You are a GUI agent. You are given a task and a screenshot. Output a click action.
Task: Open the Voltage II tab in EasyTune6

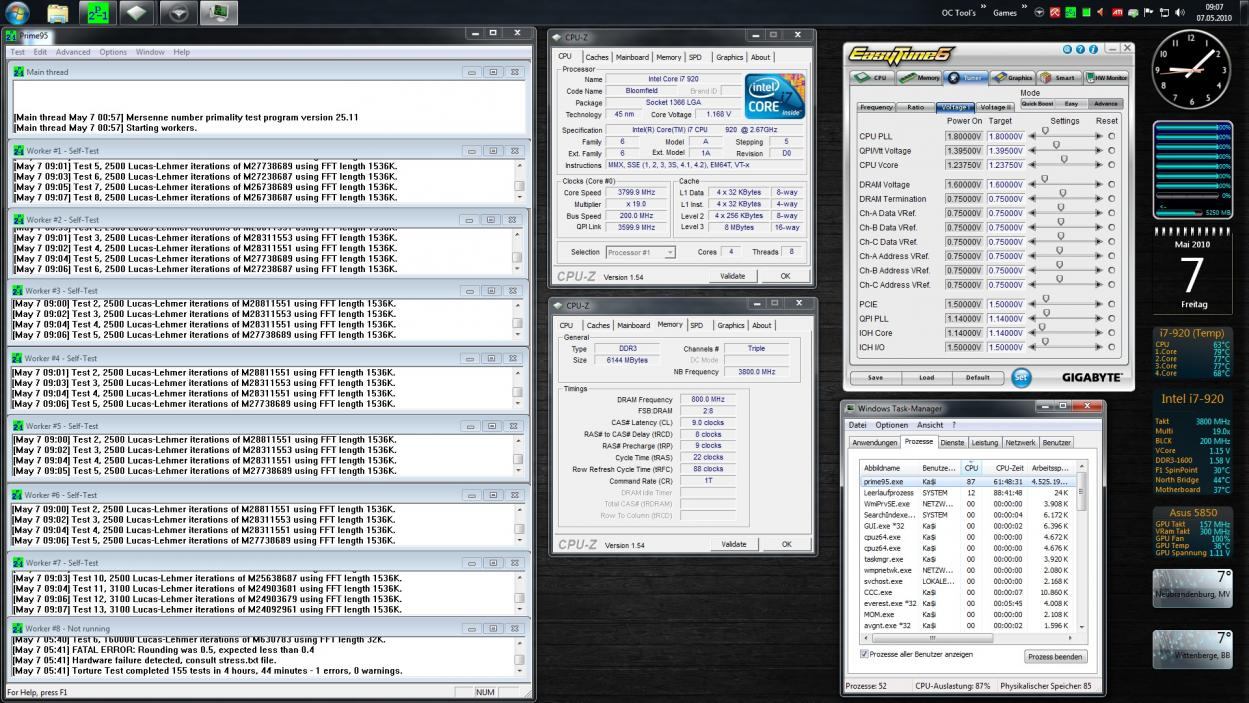tap(996, 107)
